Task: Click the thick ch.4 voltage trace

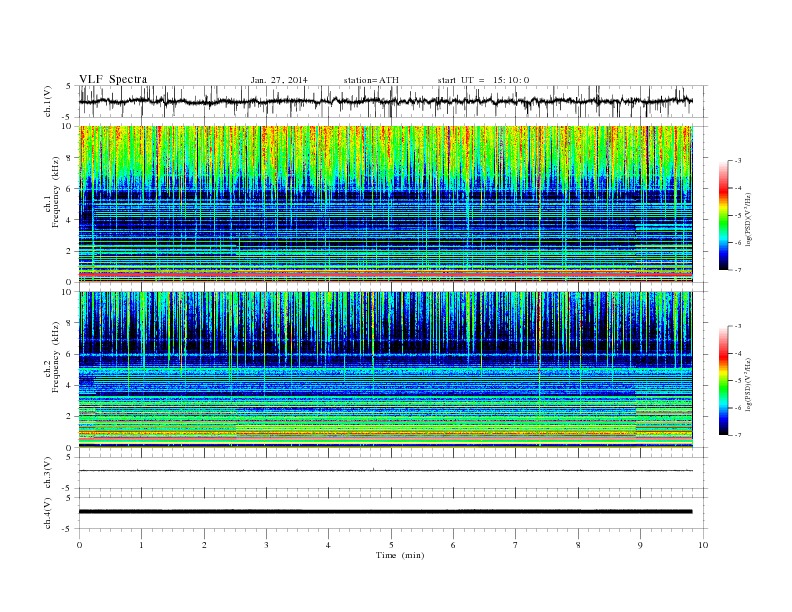Action: (386, 512)
